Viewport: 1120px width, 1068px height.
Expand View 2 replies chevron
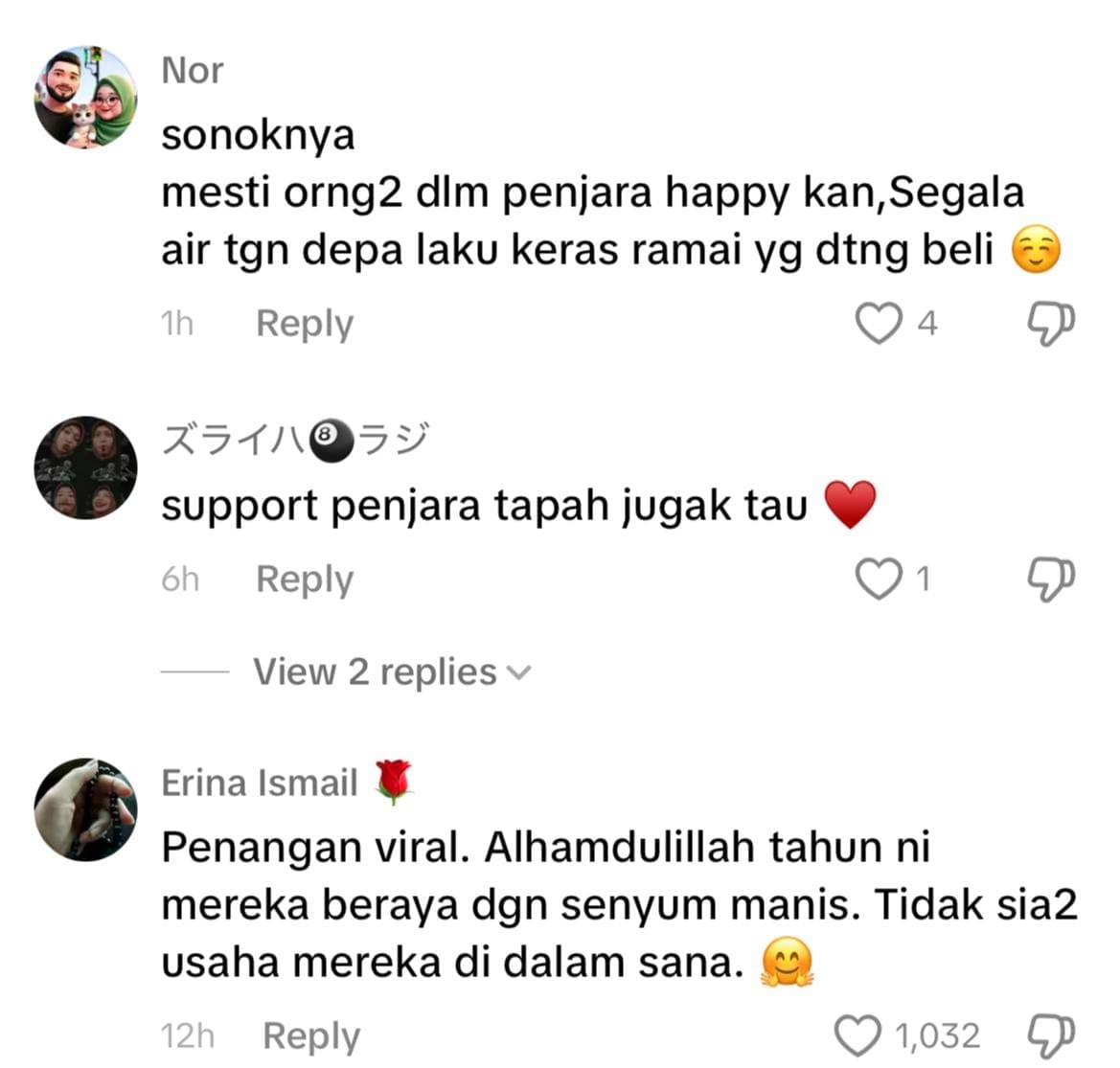tap(518, 672)
